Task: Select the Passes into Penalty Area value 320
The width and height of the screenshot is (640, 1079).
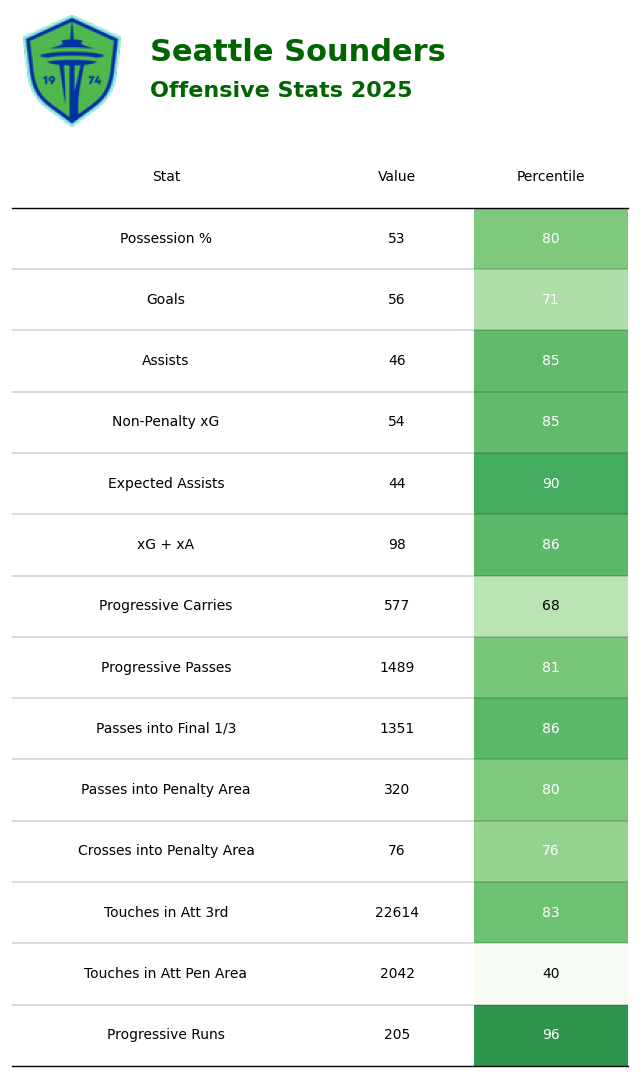Action: point(397,790)
